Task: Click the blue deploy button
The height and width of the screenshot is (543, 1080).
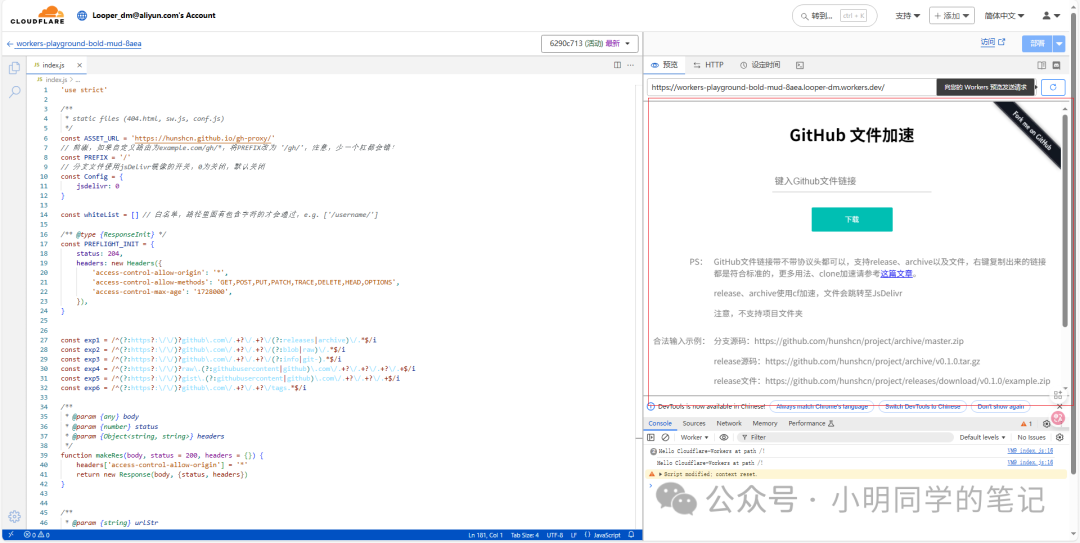Action: pyautogui.click(x=1037, y=43)
